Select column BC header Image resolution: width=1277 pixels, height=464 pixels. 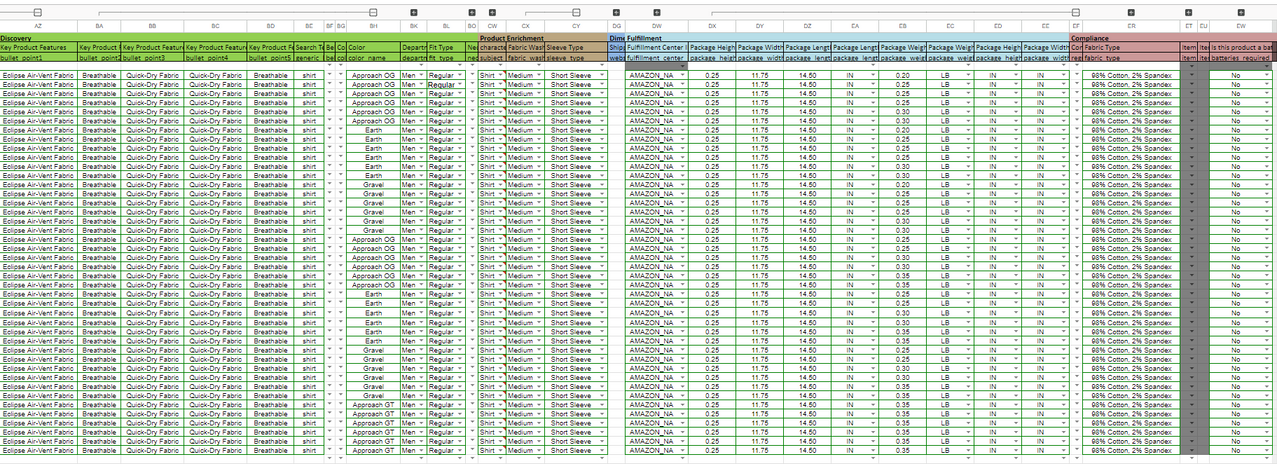(x=216, y=26)
